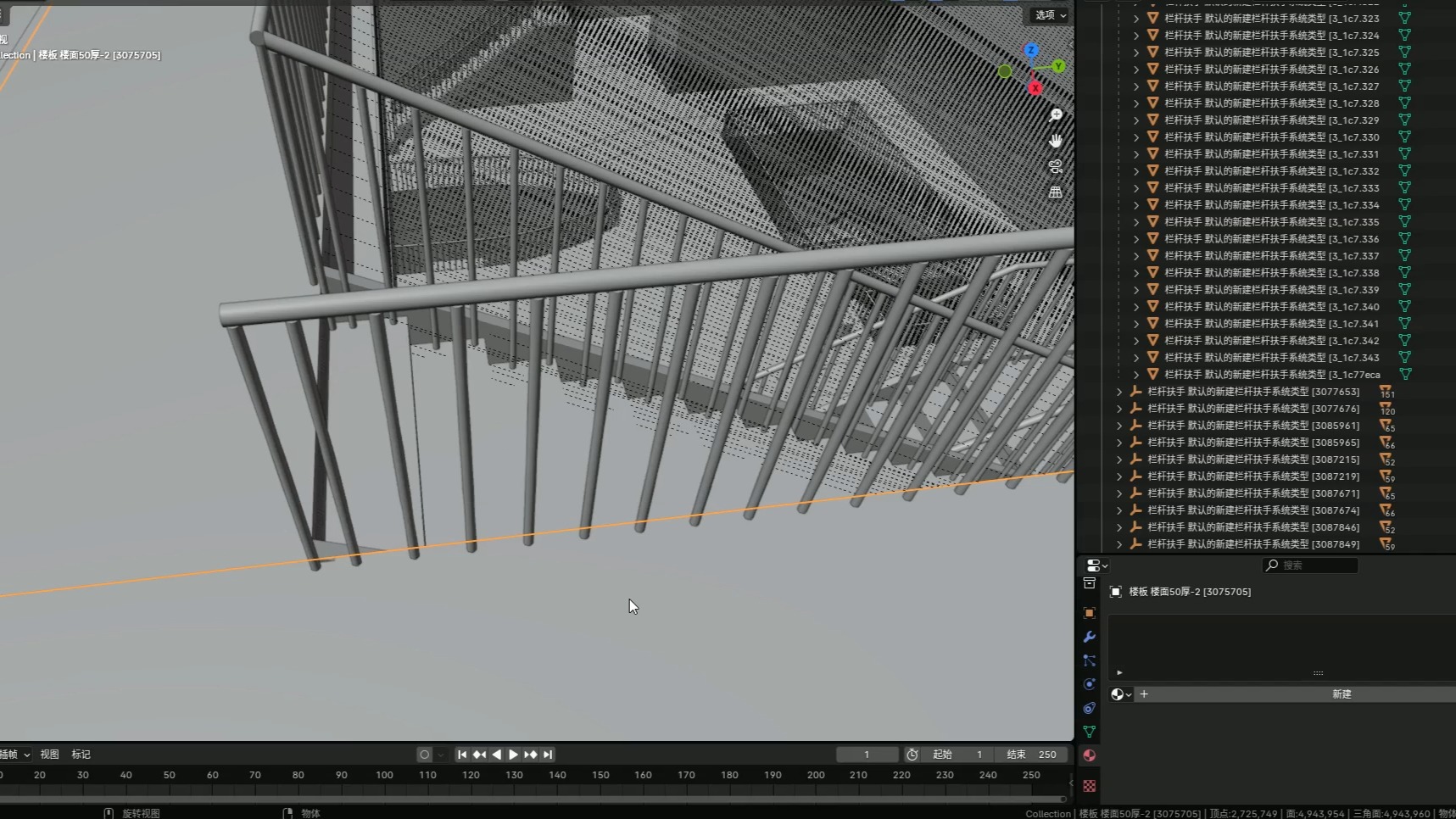The width and height of the screenshot is (1456, 819).
Task: Open the editor type selector dropdown
Action: click(x=1093, y=565)
